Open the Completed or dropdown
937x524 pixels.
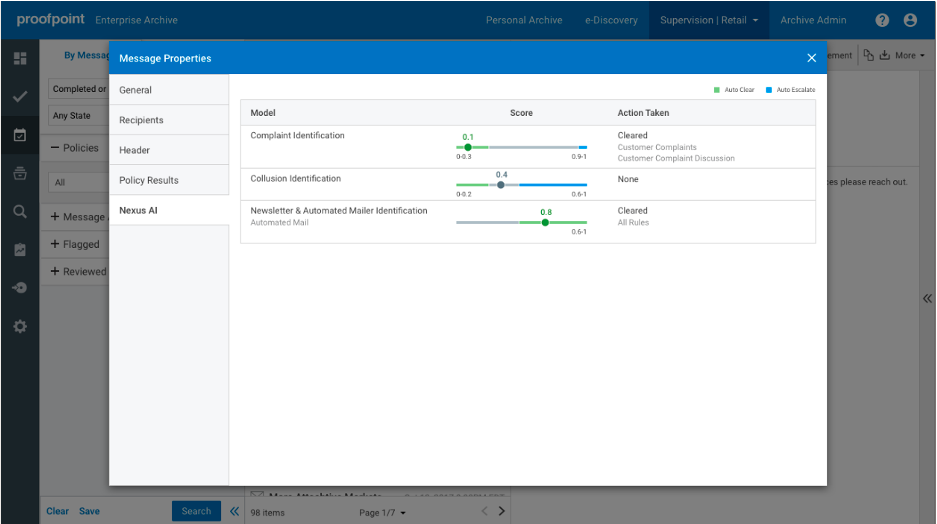point(78,88)
